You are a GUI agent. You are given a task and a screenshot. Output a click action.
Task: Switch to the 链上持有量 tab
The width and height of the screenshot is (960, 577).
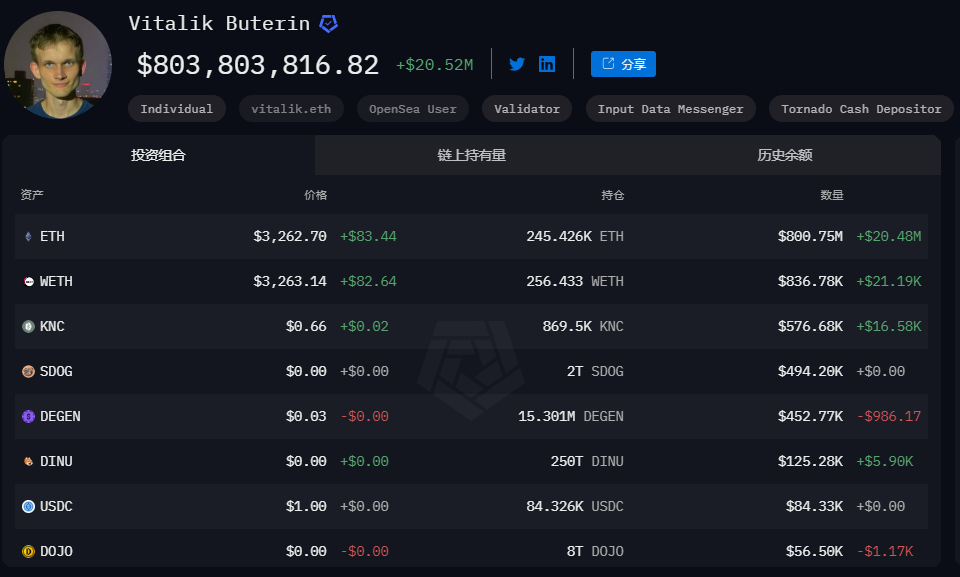[472, 156]
